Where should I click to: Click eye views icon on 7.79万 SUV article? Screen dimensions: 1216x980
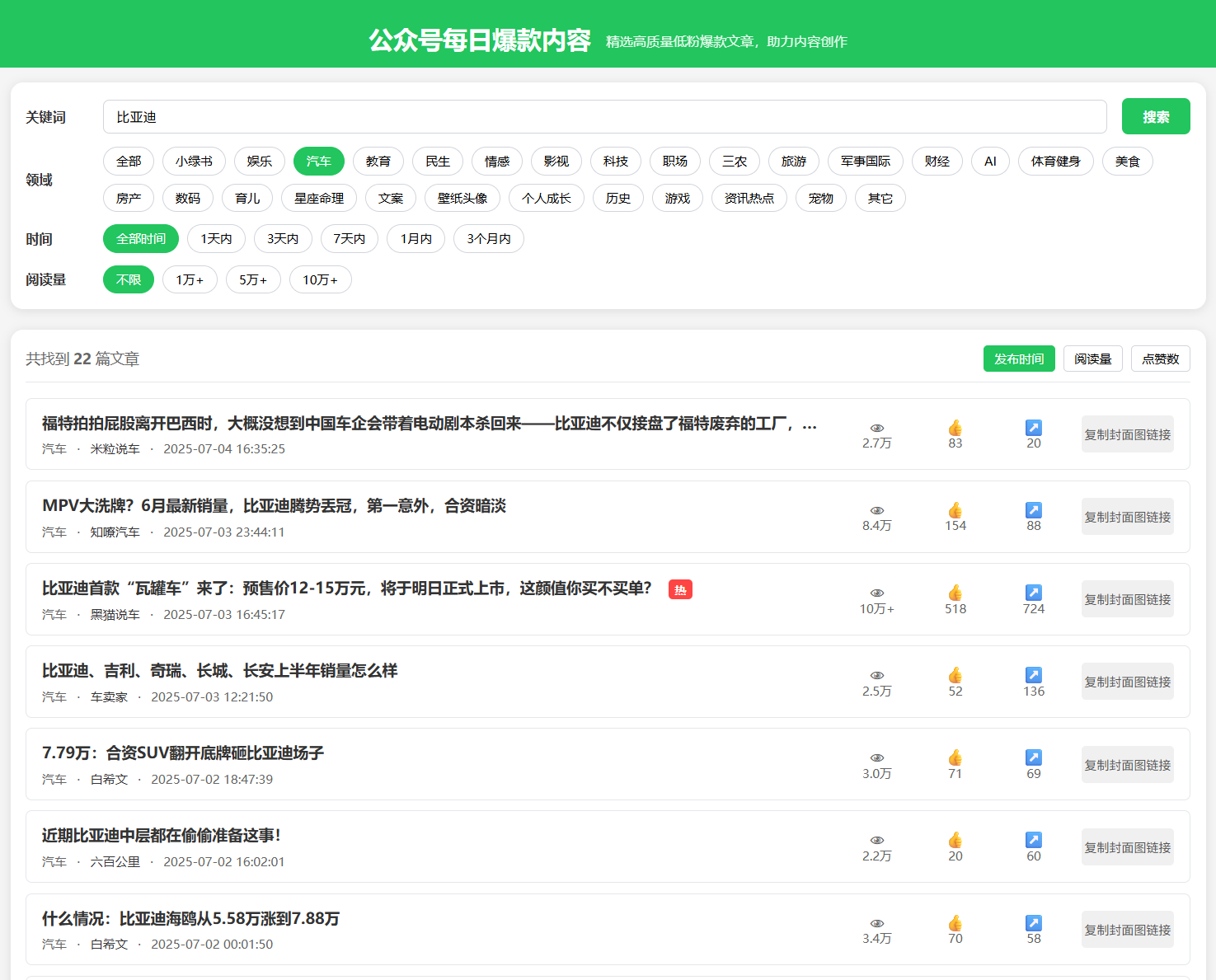[877, 757]
